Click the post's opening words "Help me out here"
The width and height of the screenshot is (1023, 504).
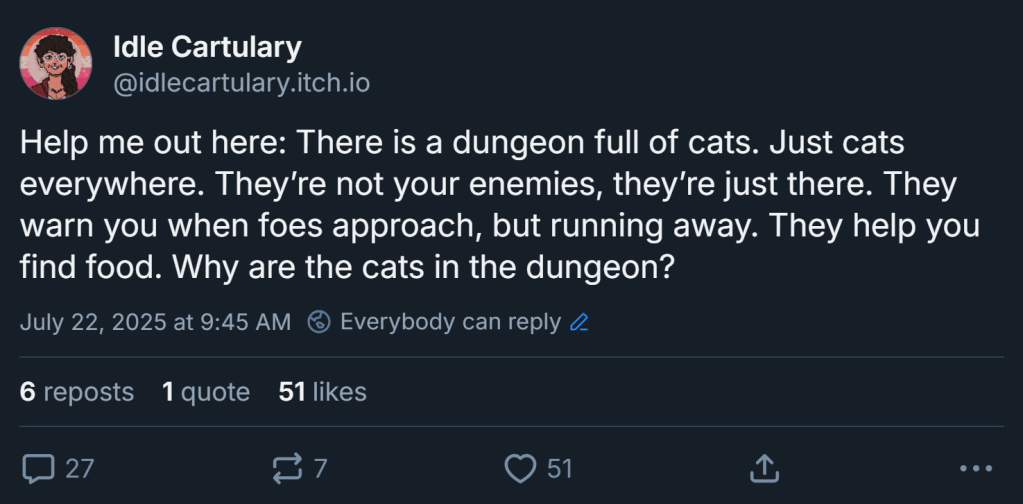click(x=152, y=143)
